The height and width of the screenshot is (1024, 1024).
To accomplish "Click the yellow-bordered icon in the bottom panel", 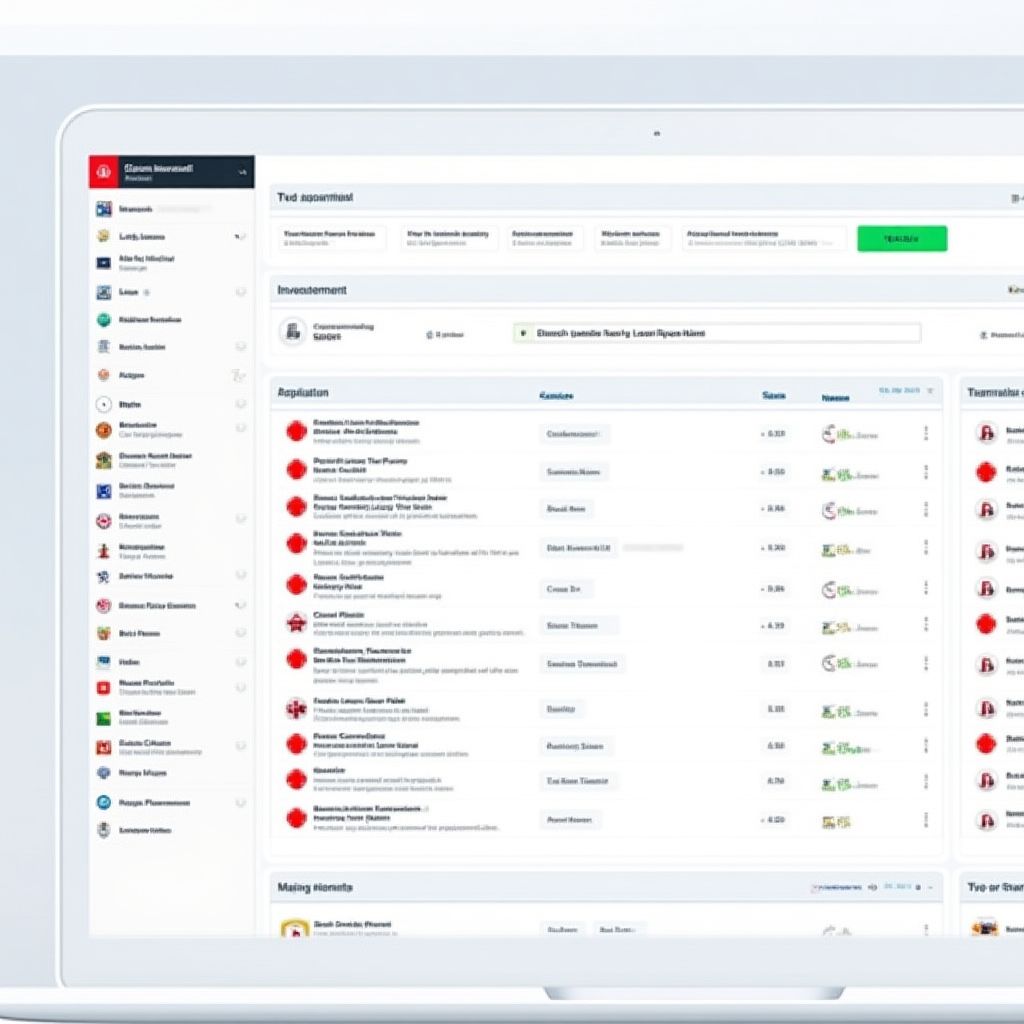I will (x=292, y=930).
